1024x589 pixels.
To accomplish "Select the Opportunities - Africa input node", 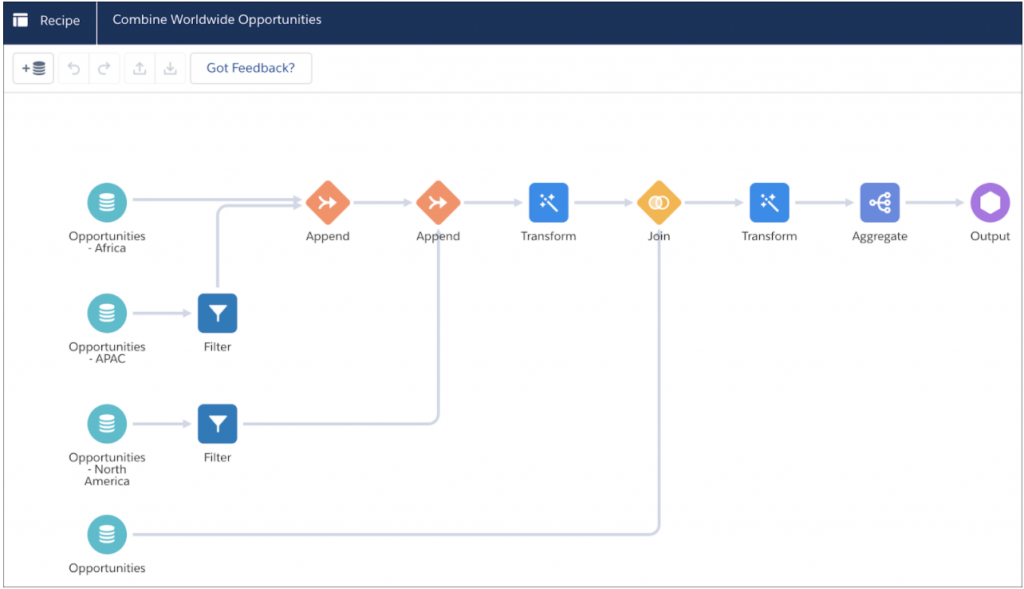I will coord(107,202).
